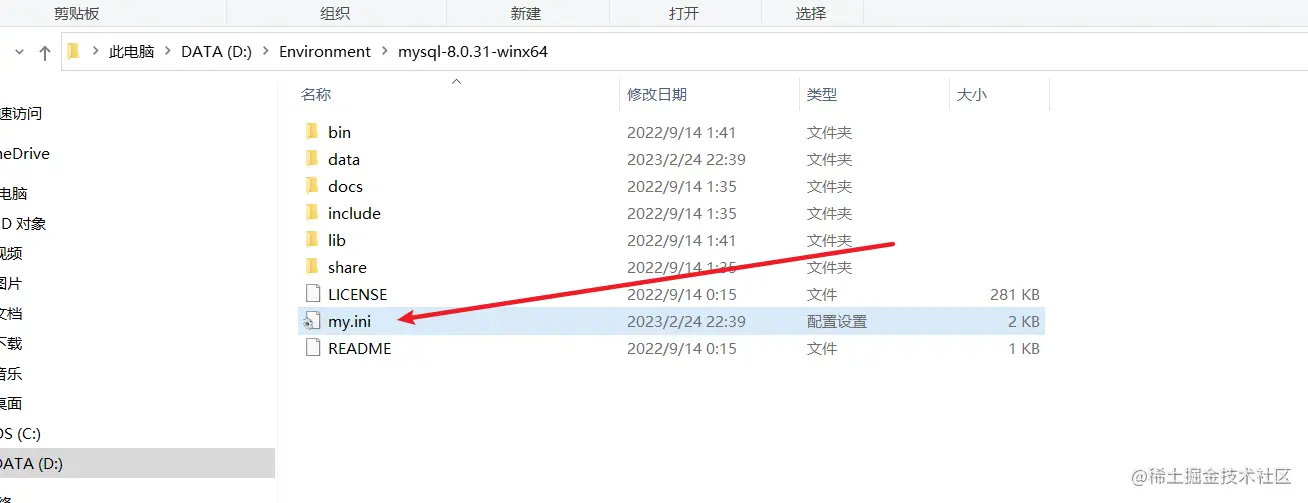
Task: Click the LICENSE file name
Action: click(x=357, y=294)
